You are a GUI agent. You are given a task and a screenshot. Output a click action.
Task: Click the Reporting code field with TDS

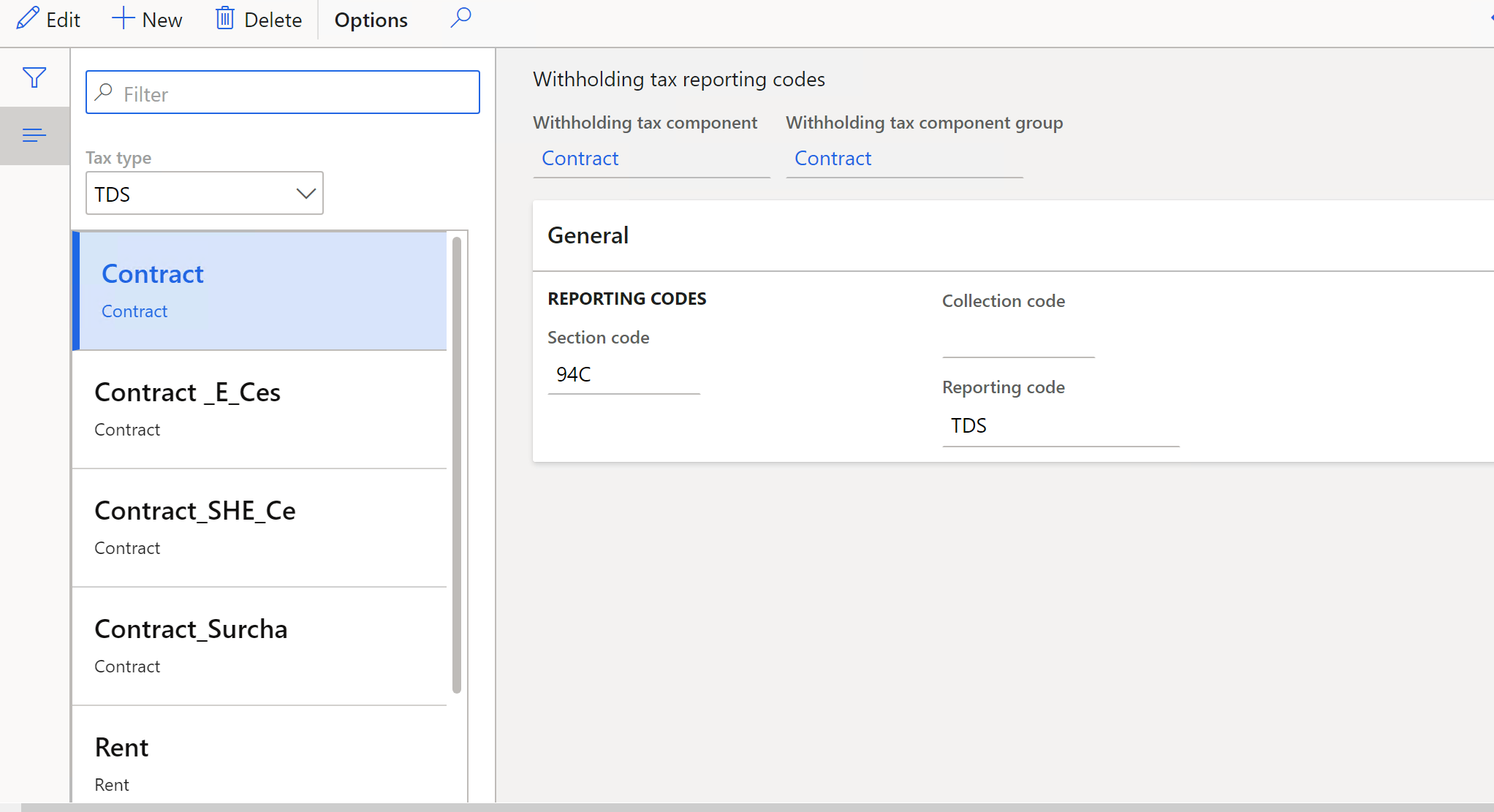point(1061,426)
